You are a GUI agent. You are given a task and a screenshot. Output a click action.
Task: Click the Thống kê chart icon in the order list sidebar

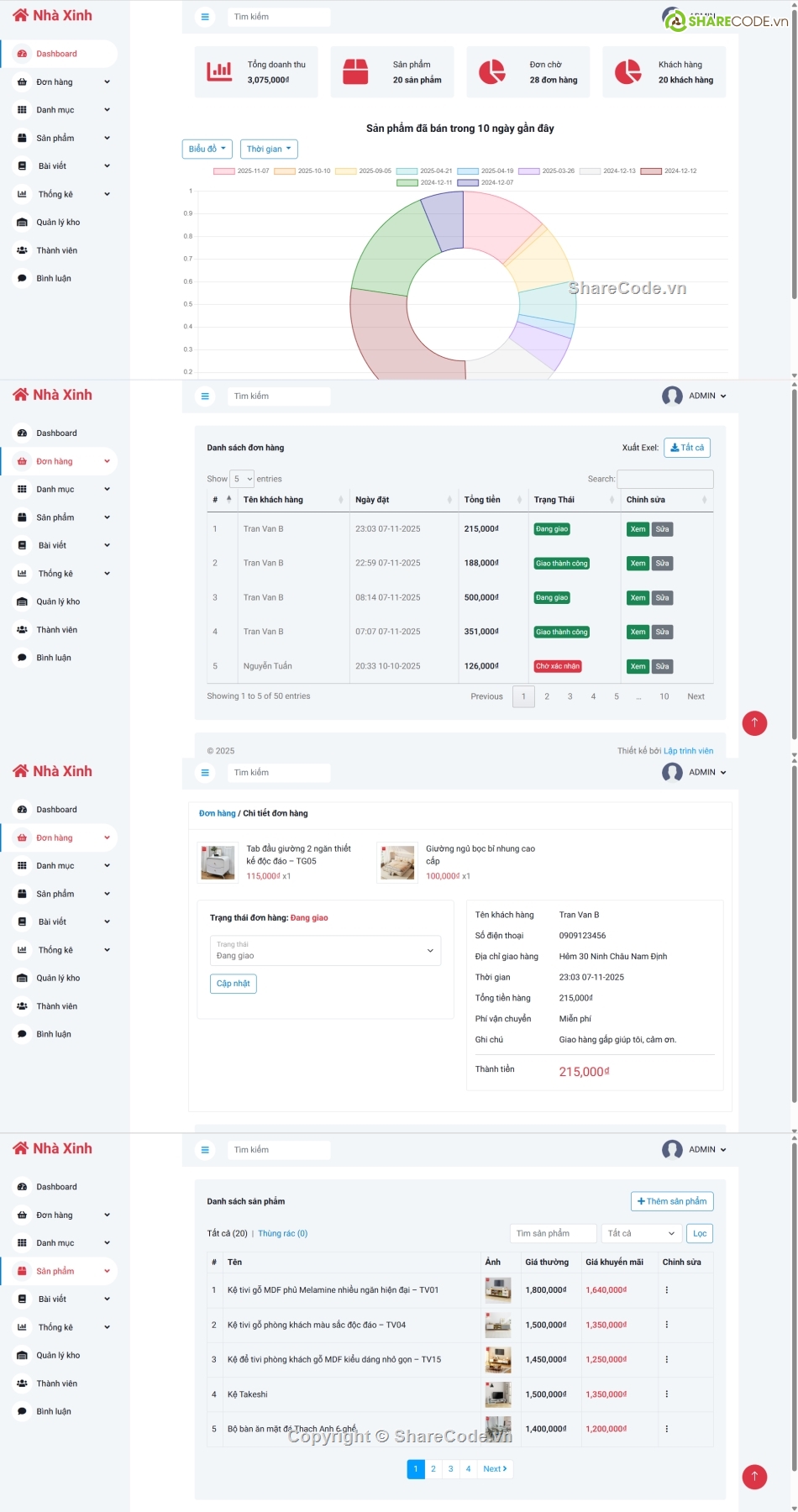point(22,574)
